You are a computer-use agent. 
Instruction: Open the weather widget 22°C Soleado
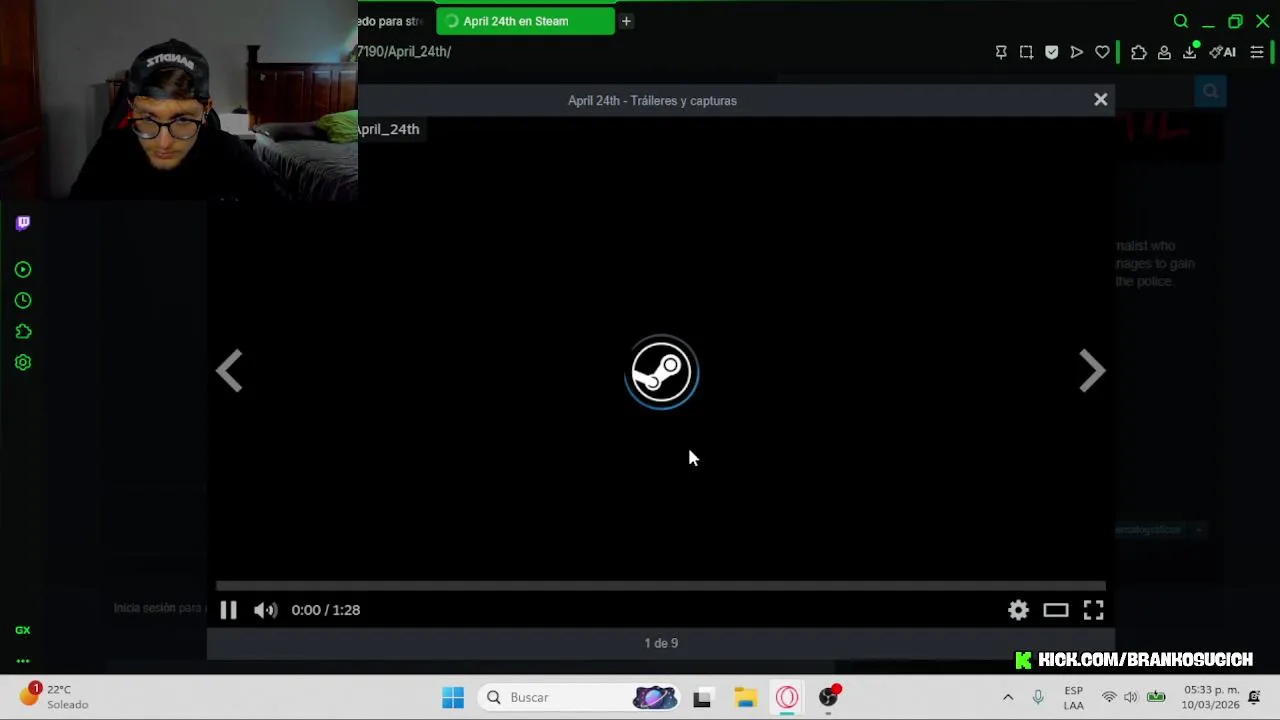(x=55, y=697)
